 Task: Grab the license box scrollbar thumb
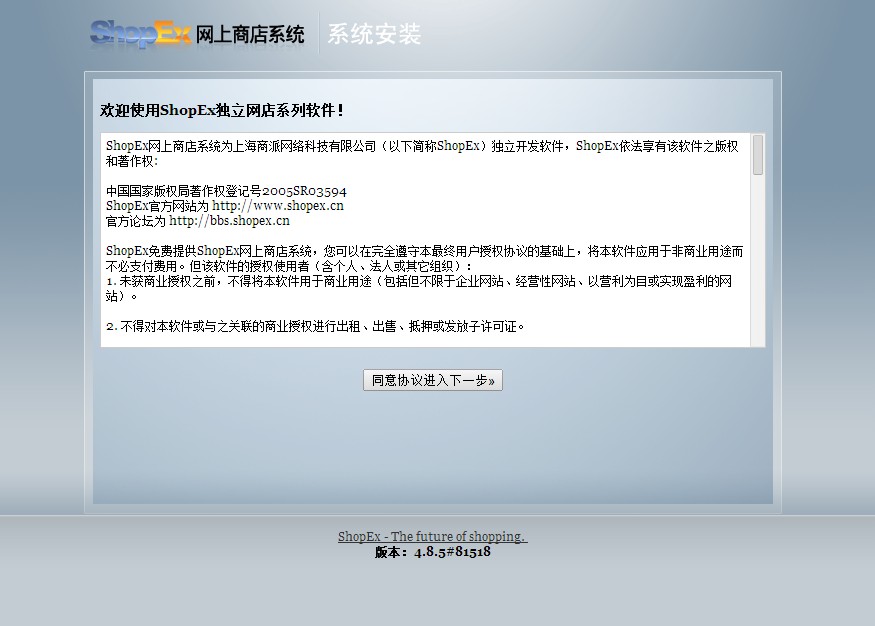(x=758, y=155)
